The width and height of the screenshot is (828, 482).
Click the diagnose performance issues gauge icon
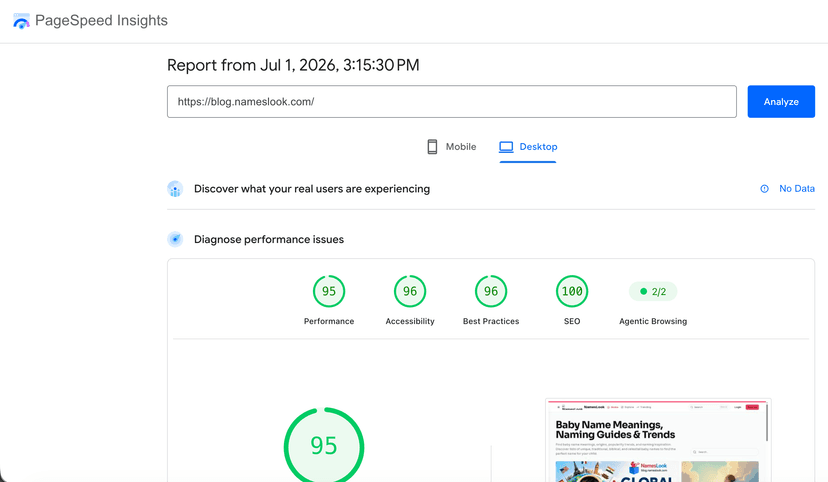click(175, 239)
